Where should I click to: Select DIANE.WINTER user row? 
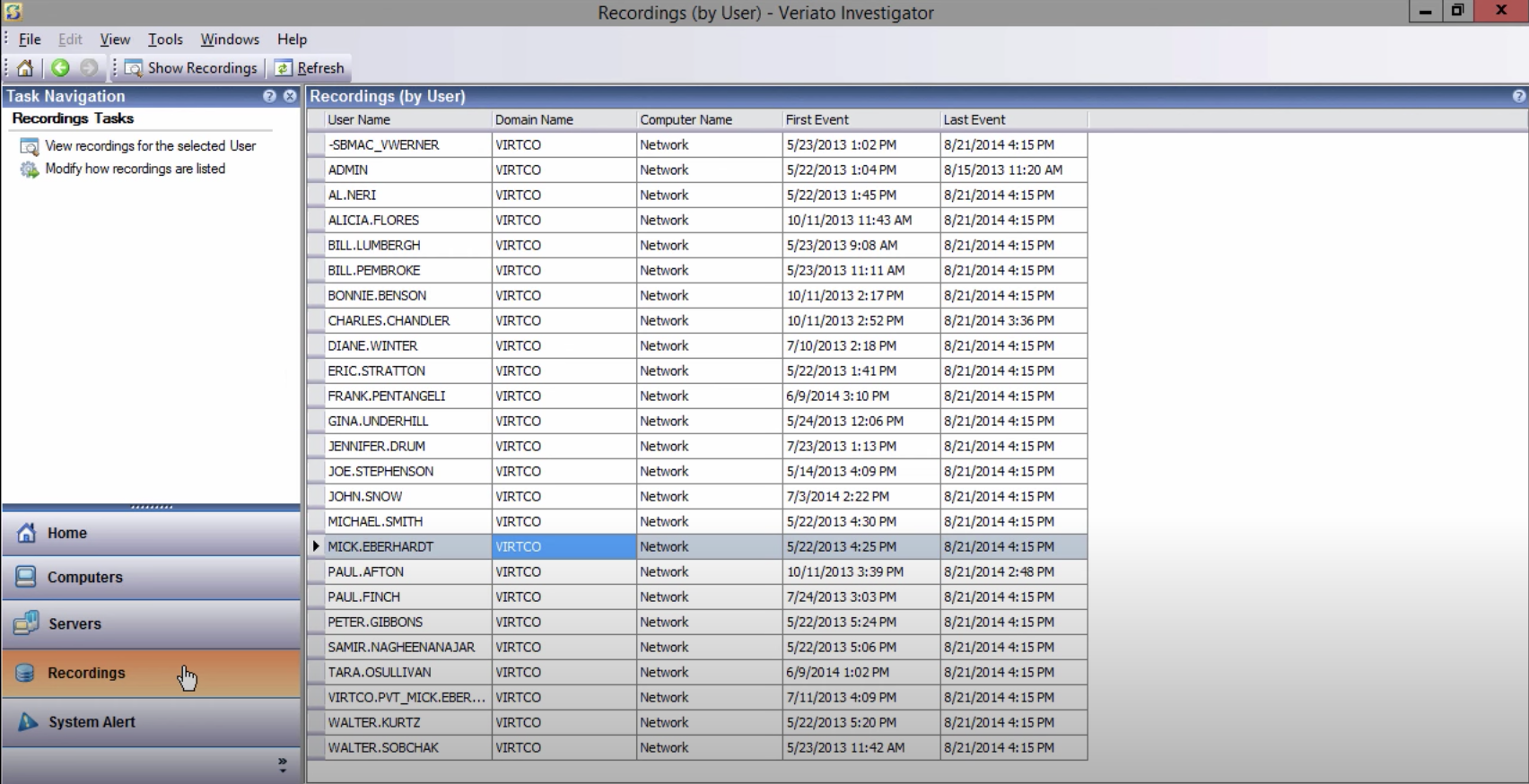(697, 345)
